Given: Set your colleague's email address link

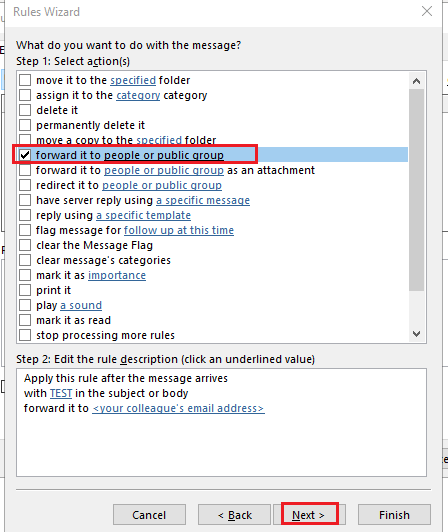Looking at the screenshot, I should pyautogui.click(x=178, y=408).
